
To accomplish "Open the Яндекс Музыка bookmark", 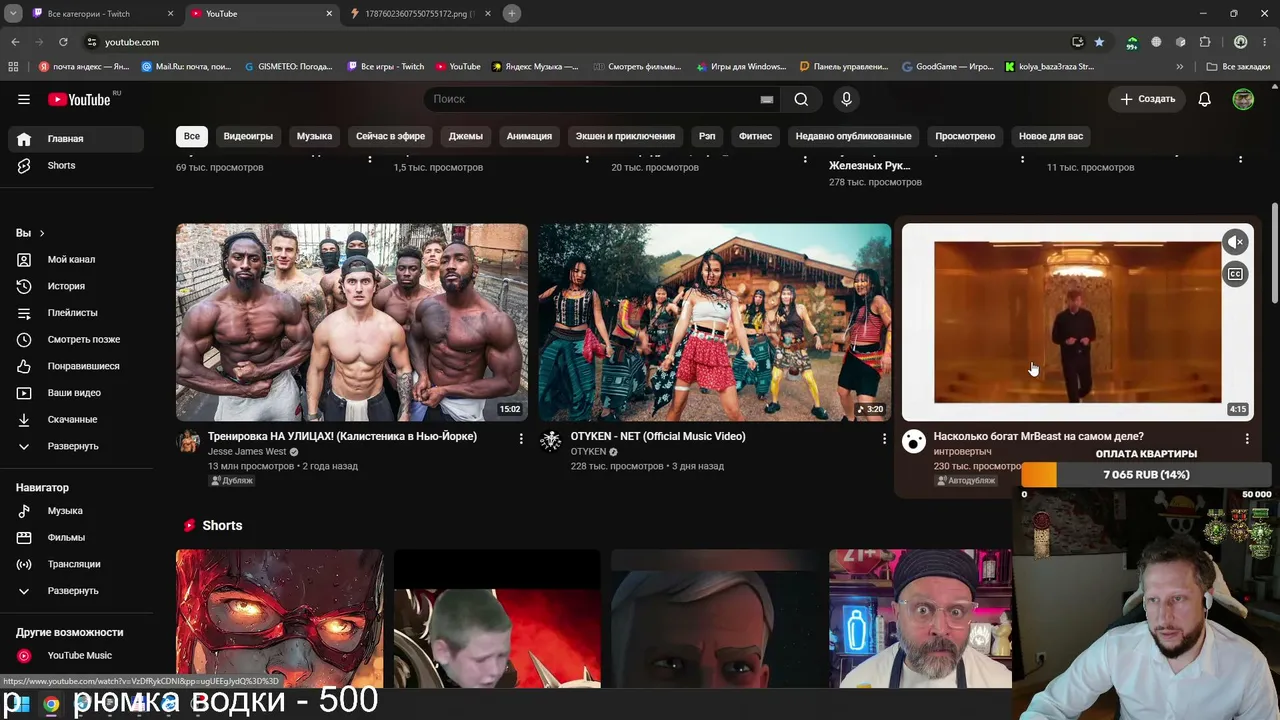I will click(x=536, y=67).
